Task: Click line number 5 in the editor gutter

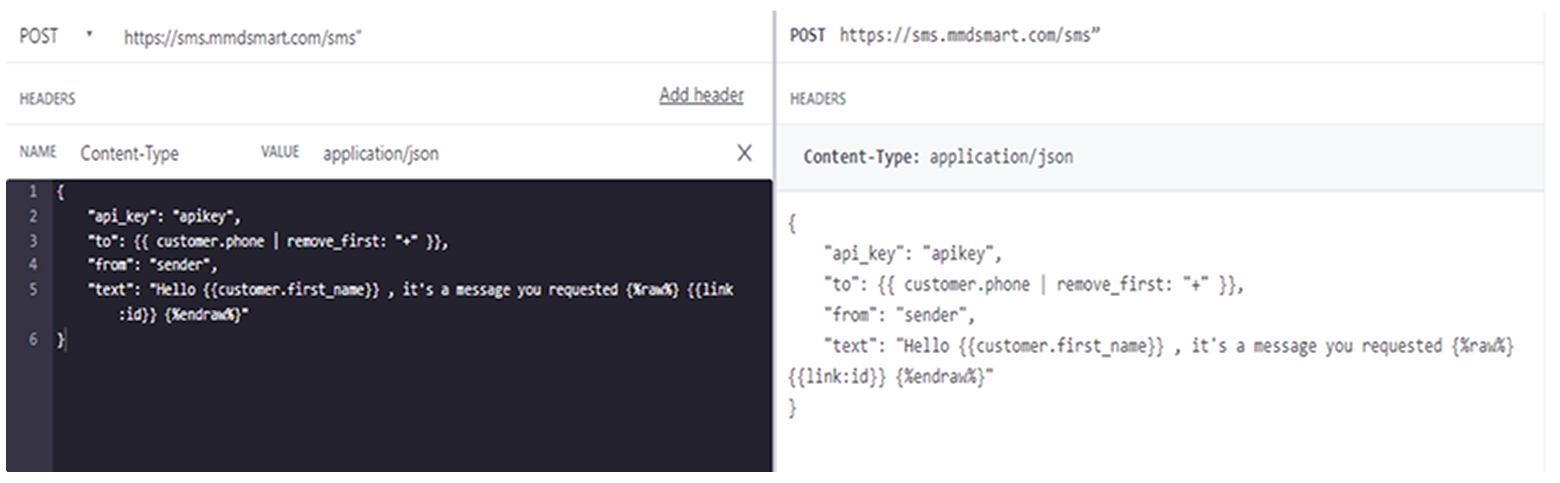Action: click(x=33, y=290)
